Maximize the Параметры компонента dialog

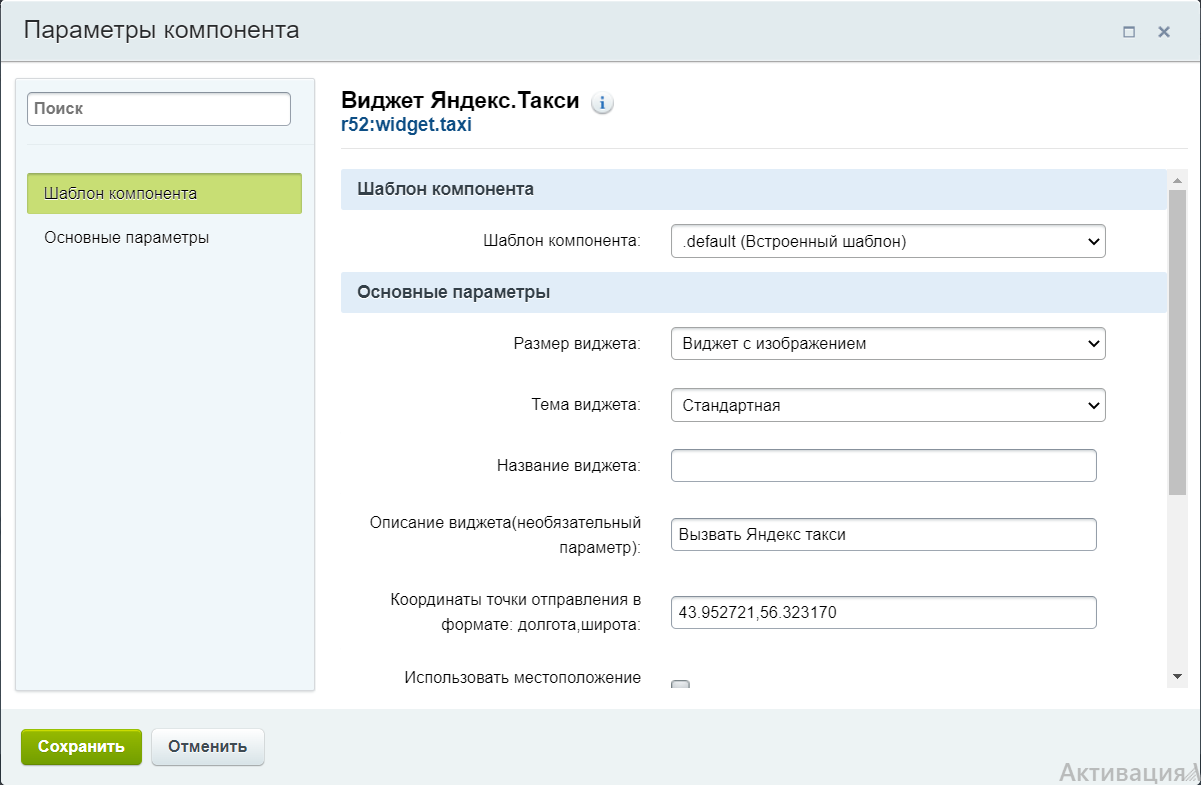click(x=1129, y=32)
